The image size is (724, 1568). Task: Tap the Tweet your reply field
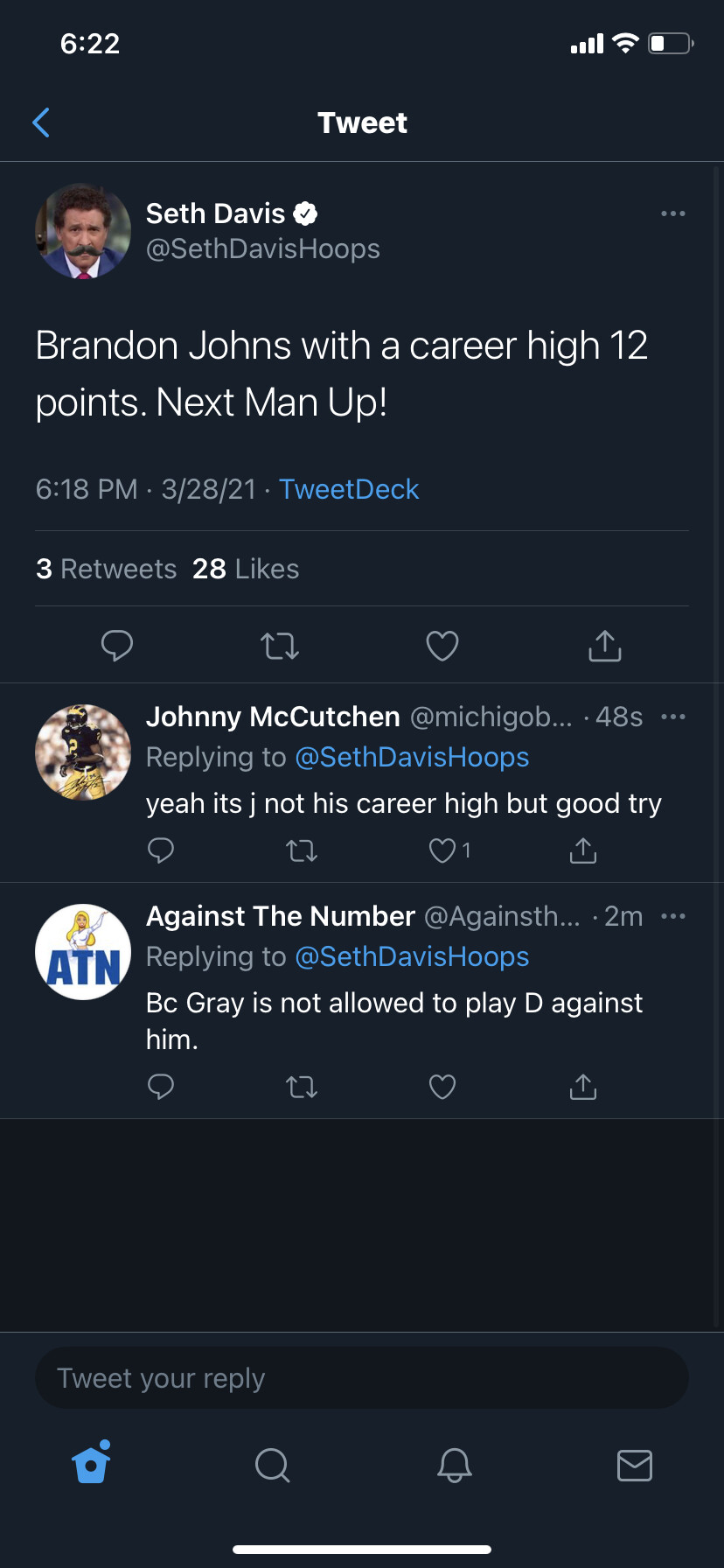362,1378
